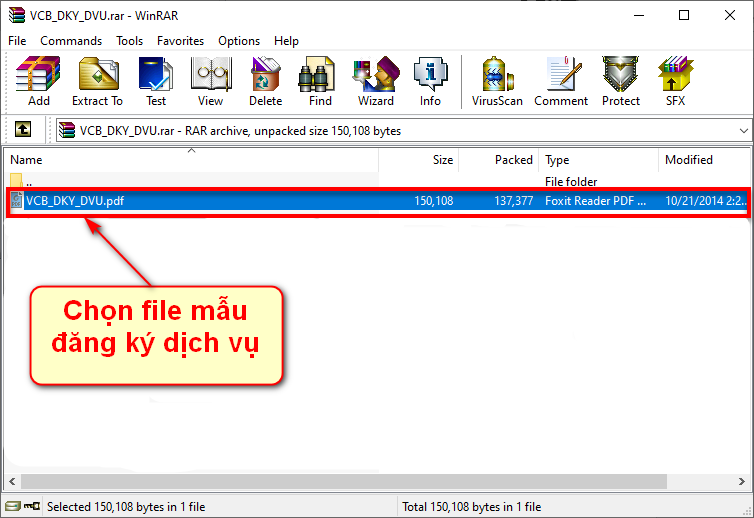Click the WinRAR title bar books icon
Screen dimensions: 754x518
pyautogui.click(x=17, y=15)
